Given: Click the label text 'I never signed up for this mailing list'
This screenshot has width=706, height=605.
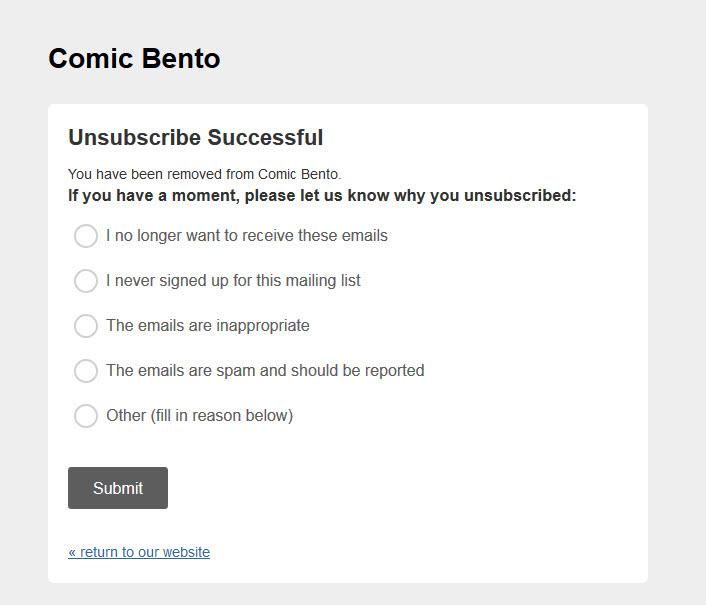Looking at the screenshot, I should (x=233, y=281).
